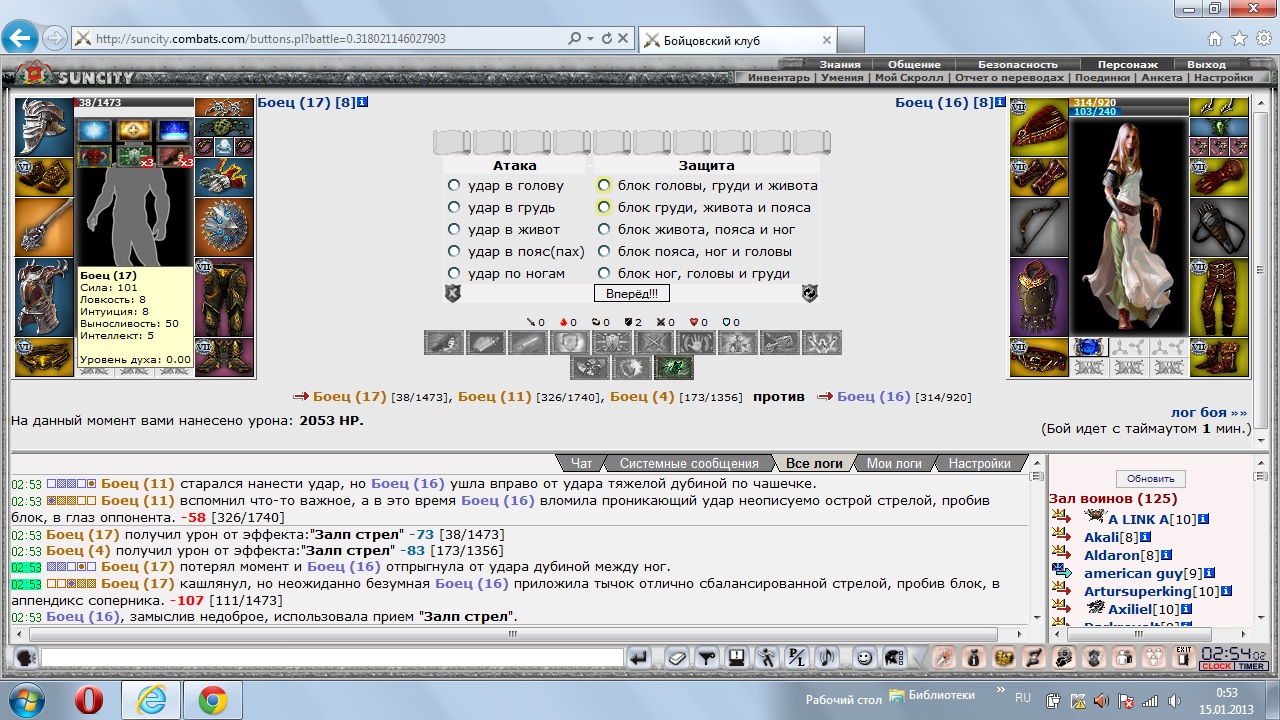Image resolution: width=1280 pixels, height=720 pixels.
Task: Click the female character portrait of Боец (16)
Action: [x=1129, y=226]
